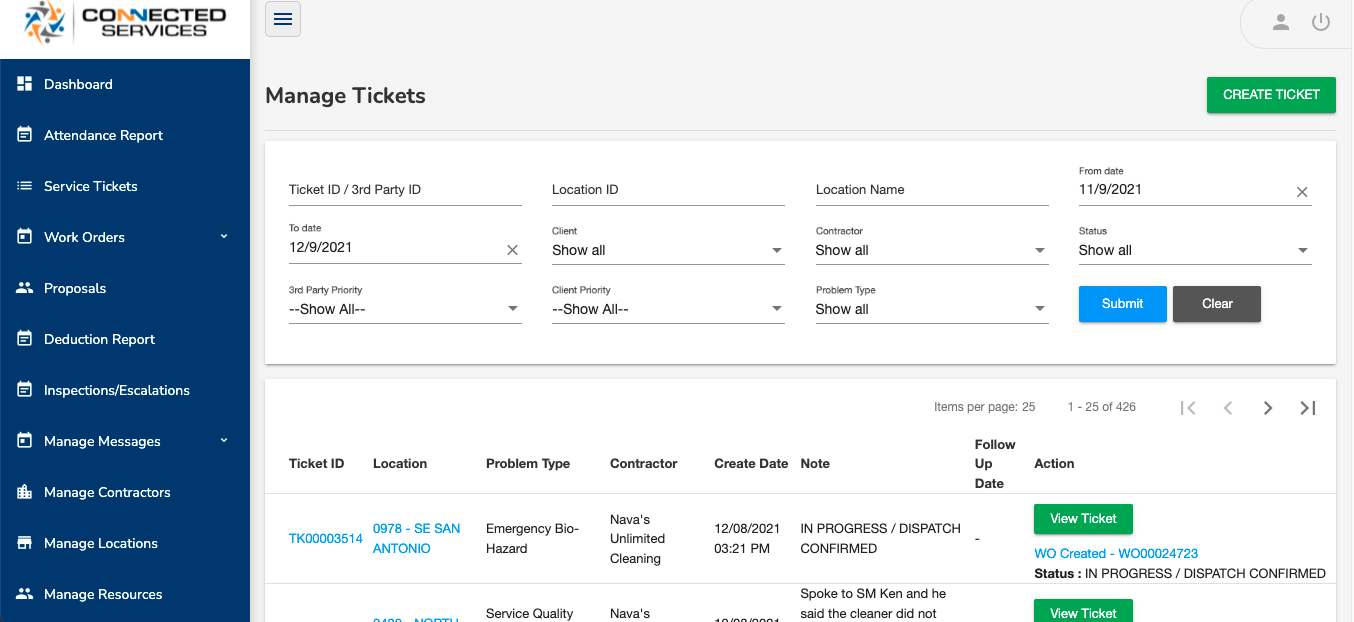Click the Manage Contractors briefcase icon
Screen dimensions: 1354x622
[x=24, y=492]
